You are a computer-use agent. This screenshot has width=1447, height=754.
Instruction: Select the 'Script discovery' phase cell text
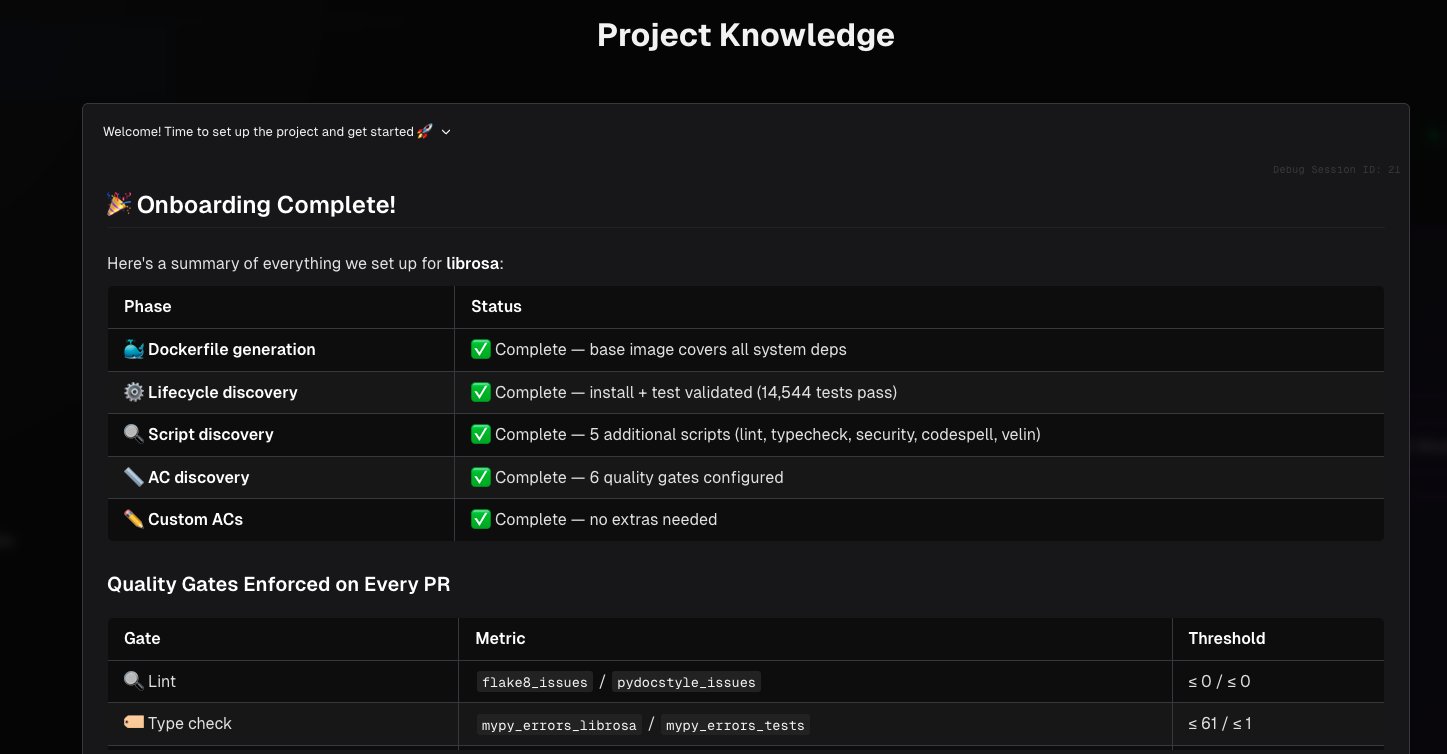click(211, 435)
